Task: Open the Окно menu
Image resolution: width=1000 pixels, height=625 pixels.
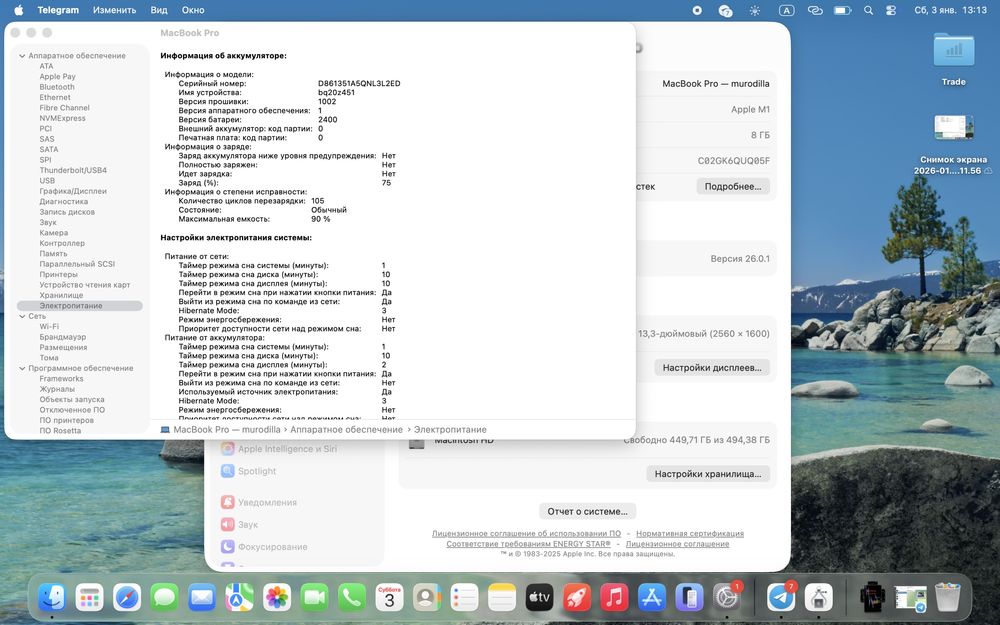Action: (x=193, y=10)
